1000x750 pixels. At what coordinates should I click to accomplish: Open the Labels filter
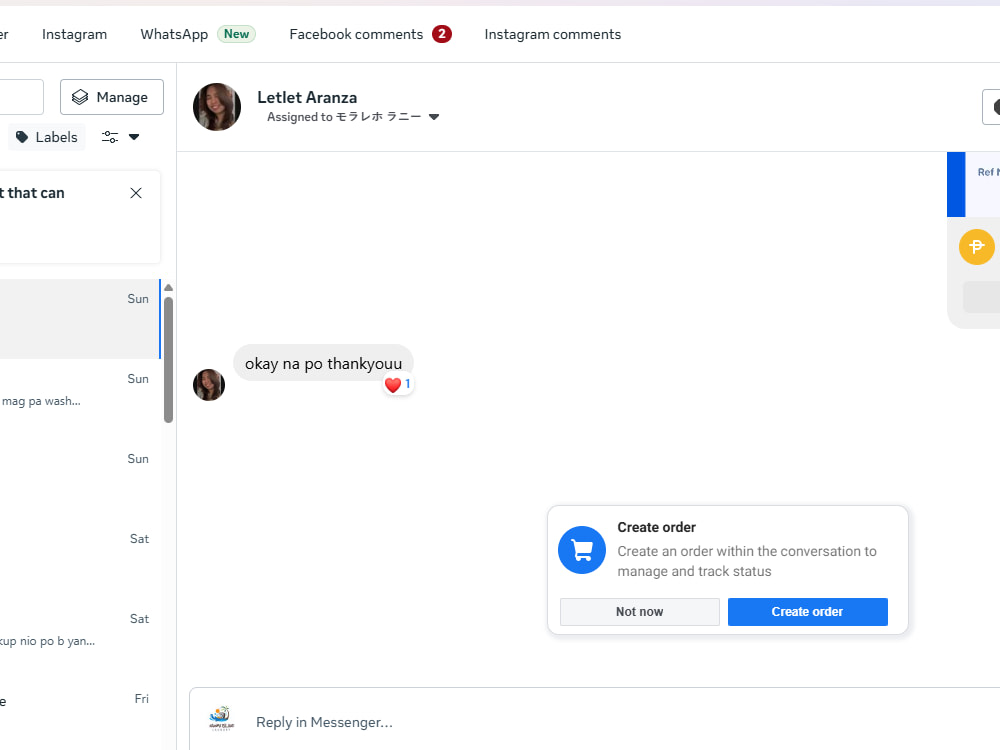click(47, 137)
